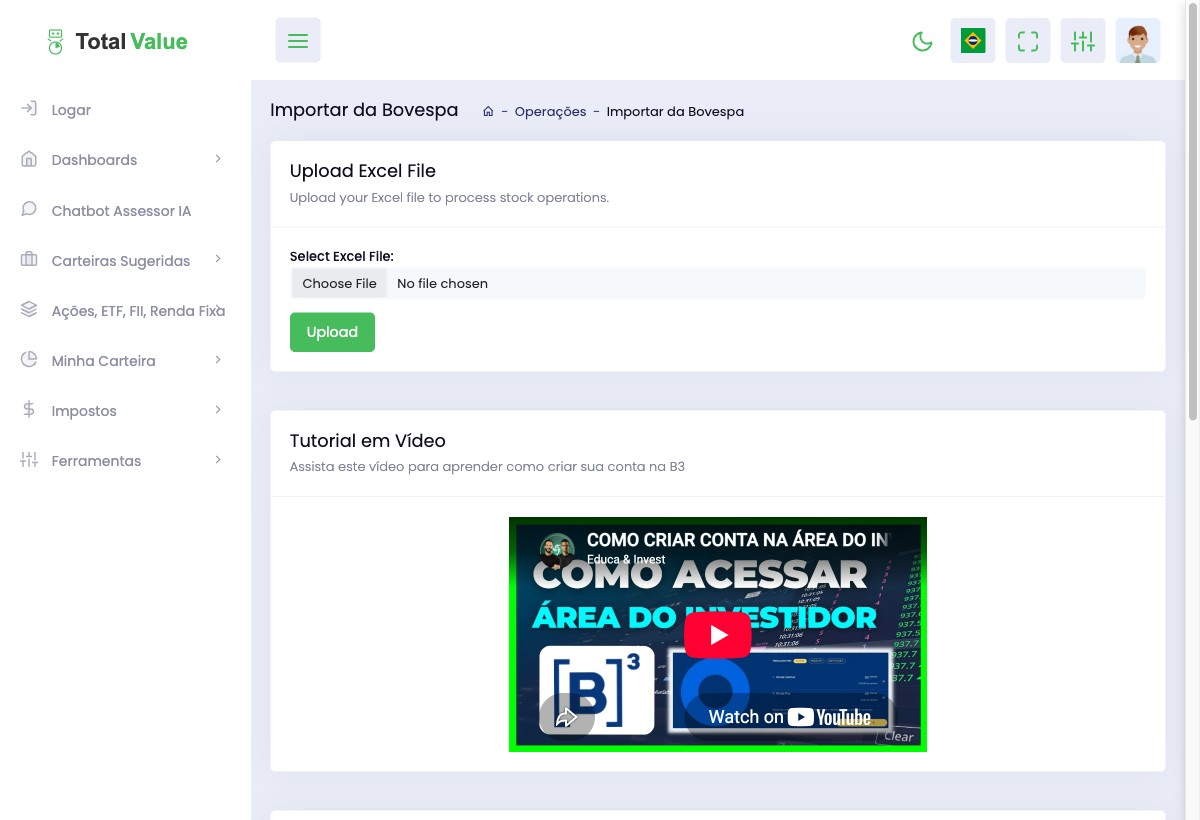
Task: Click the Carteiras Sugeridas briefcase icon
Action: tap(29, 260)
